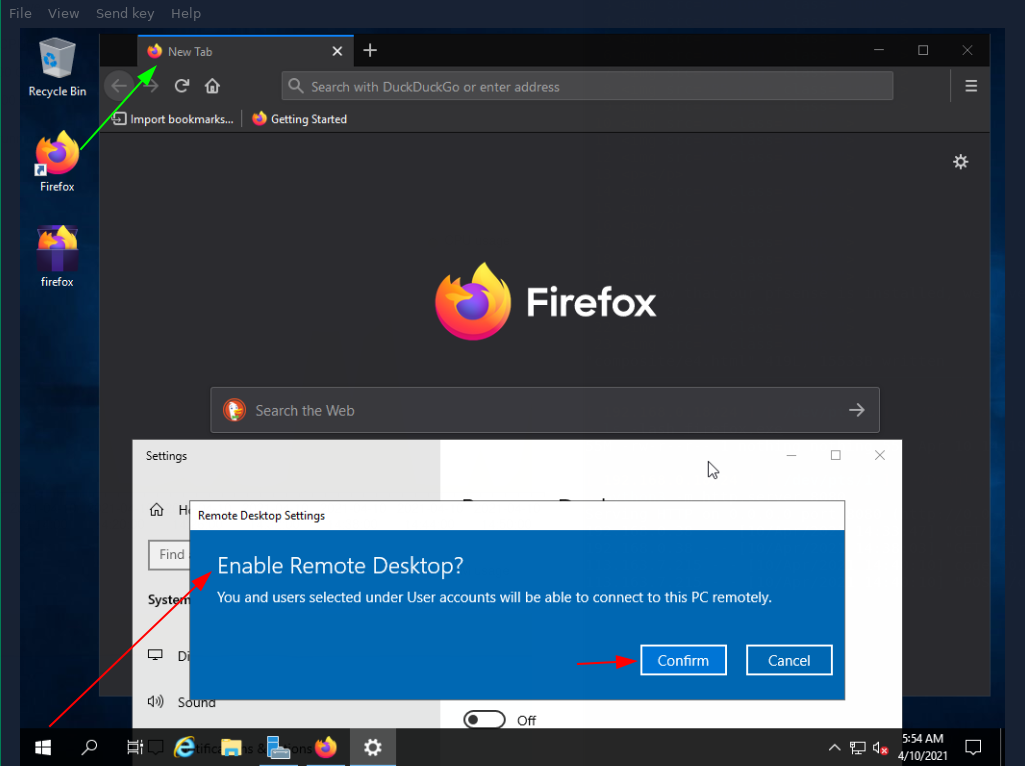Screen dimensions: 1025x766
Task: Launch Internet Explorer from taskbar
Action: [x=184, y=747]
